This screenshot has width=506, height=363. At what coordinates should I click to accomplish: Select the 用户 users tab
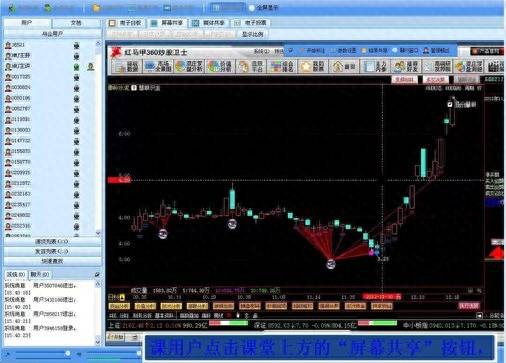[x=27, y=23]
